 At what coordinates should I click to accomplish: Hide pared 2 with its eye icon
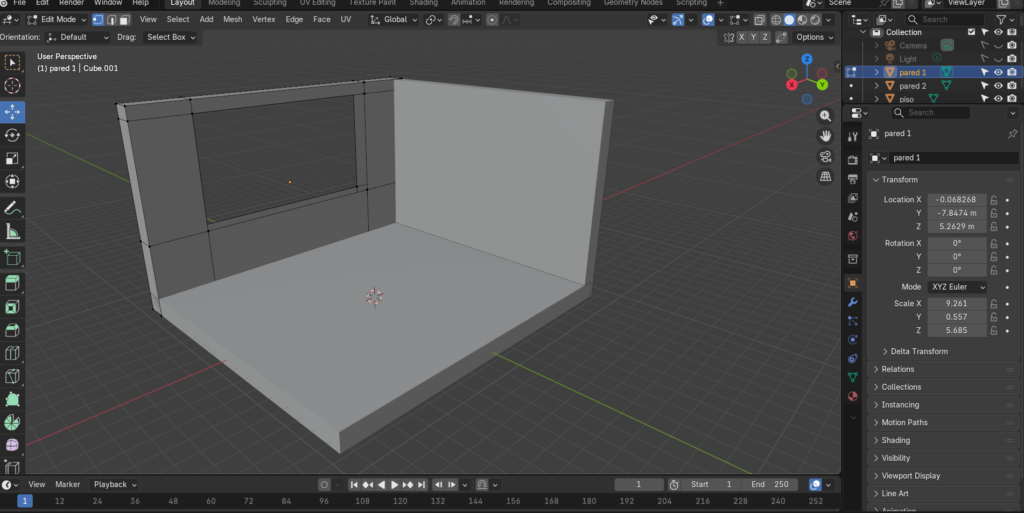click(x=998, y=86)
